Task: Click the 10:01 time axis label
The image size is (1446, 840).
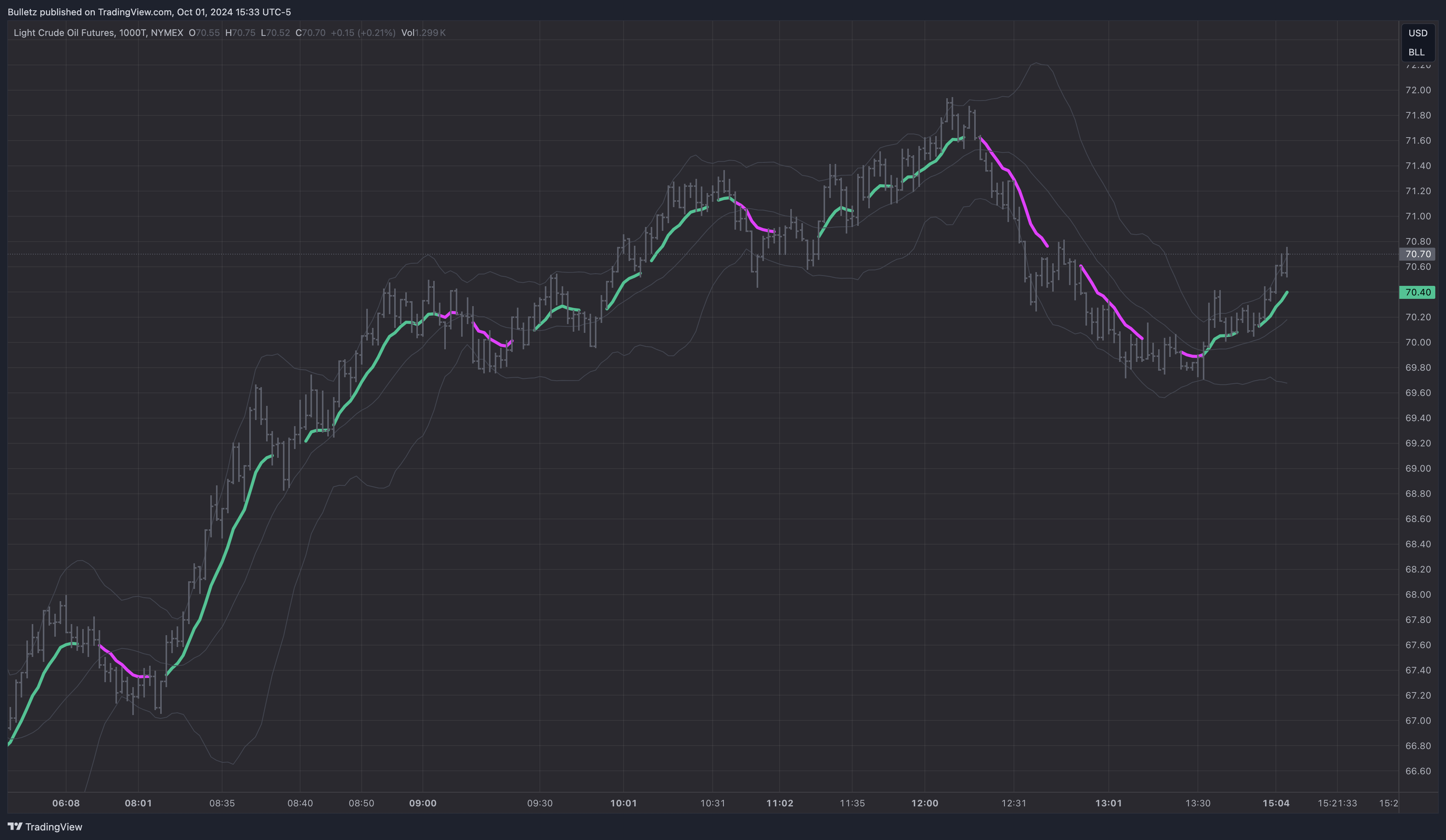Action: 623,803
